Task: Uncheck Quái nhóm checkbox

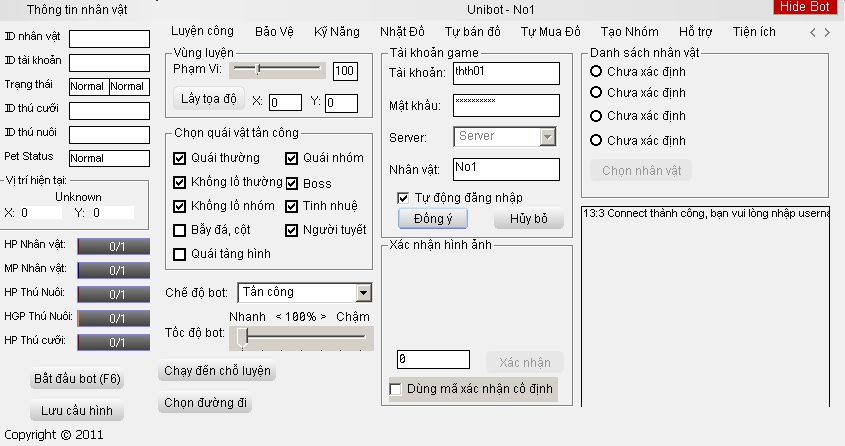Action: click(292, 158)
